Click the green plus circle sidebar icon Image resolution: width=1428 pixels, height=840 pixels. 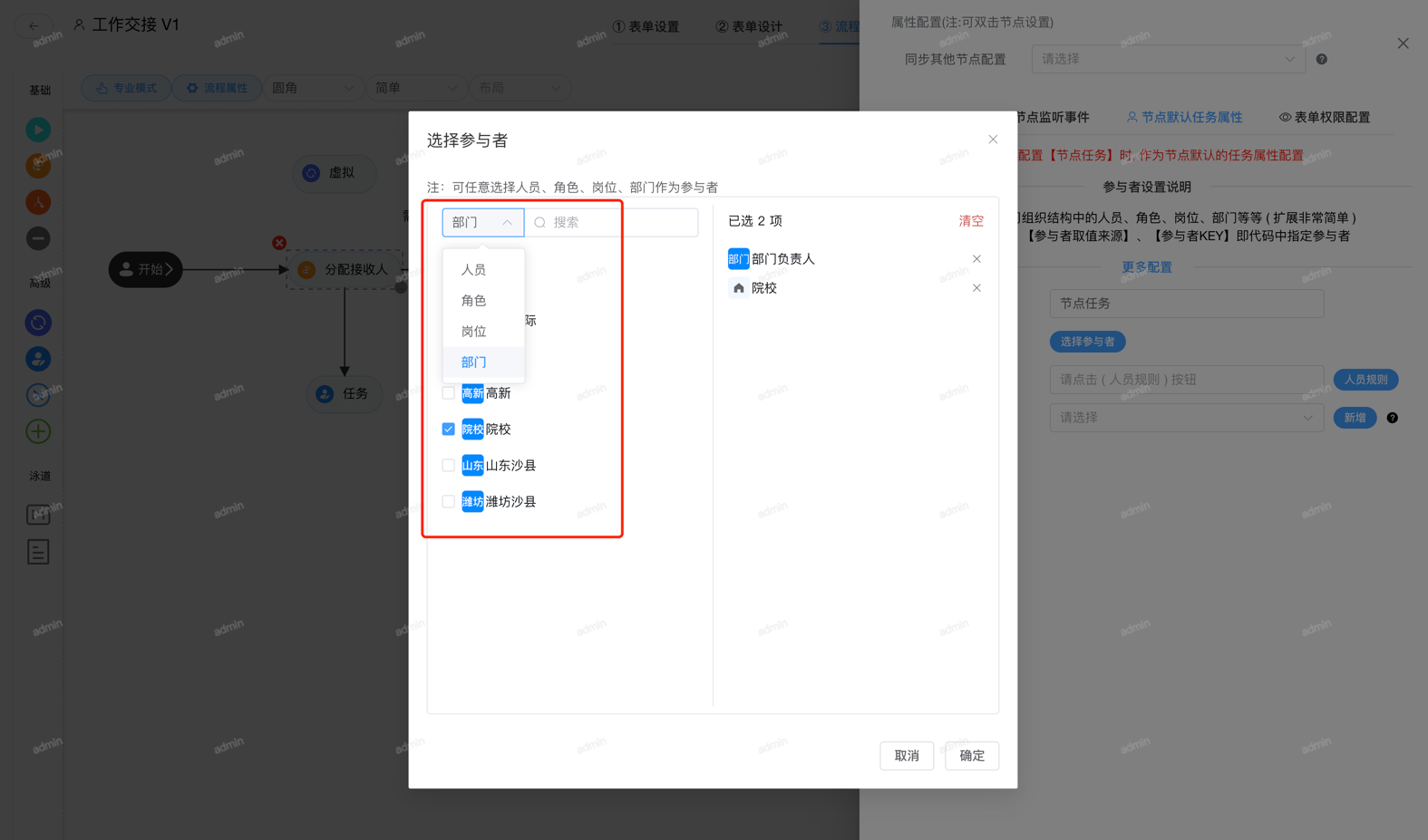coord(38,431)
